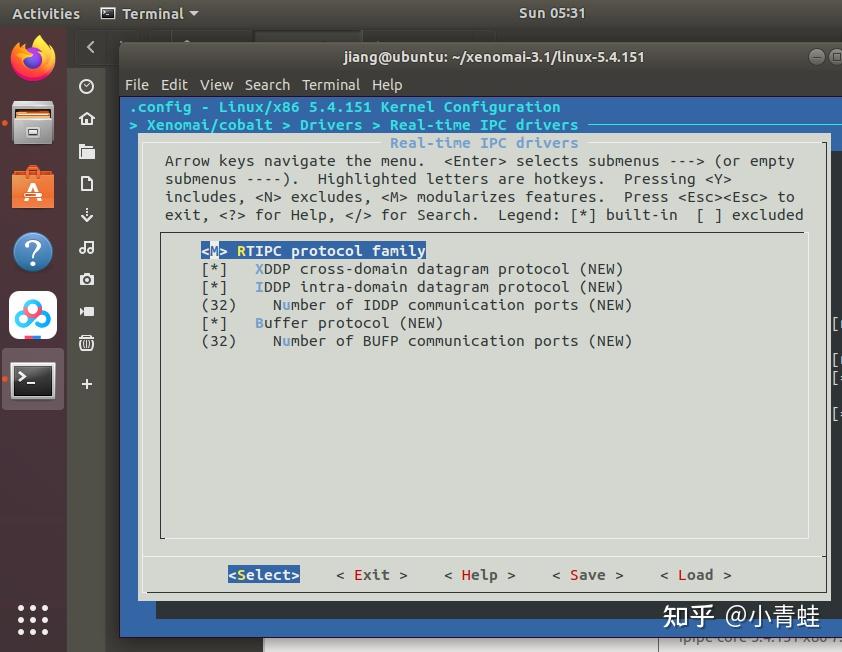Open Music in file manager sidebar

86,248
